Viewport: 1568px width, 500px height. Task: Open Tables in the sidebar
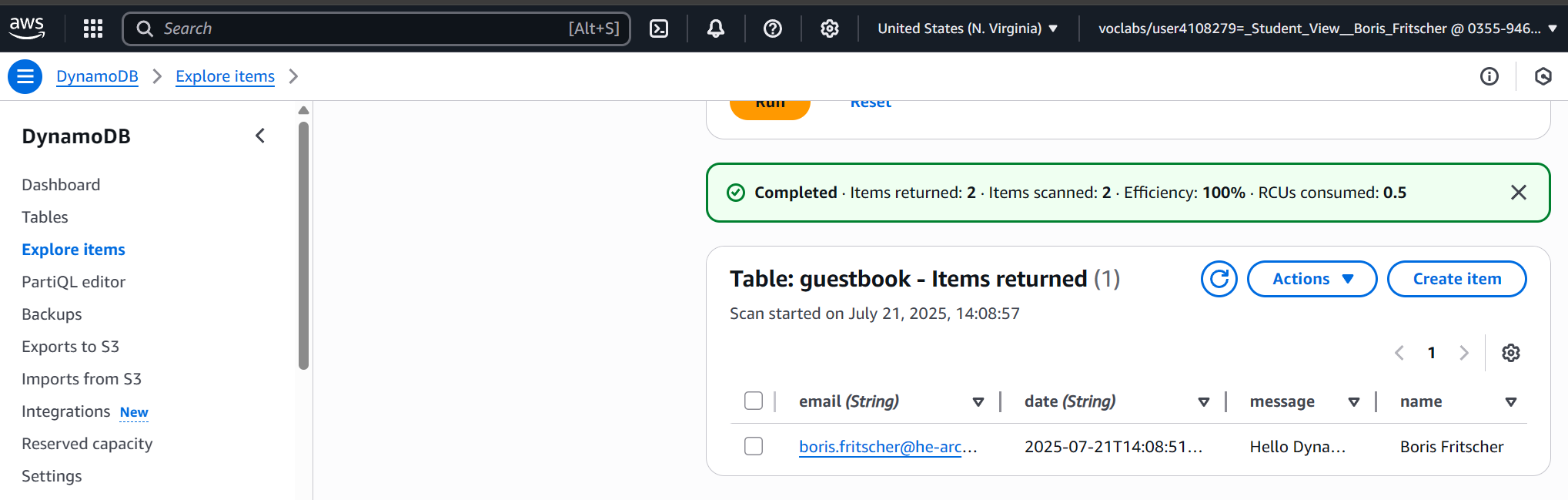pos(45,217)
